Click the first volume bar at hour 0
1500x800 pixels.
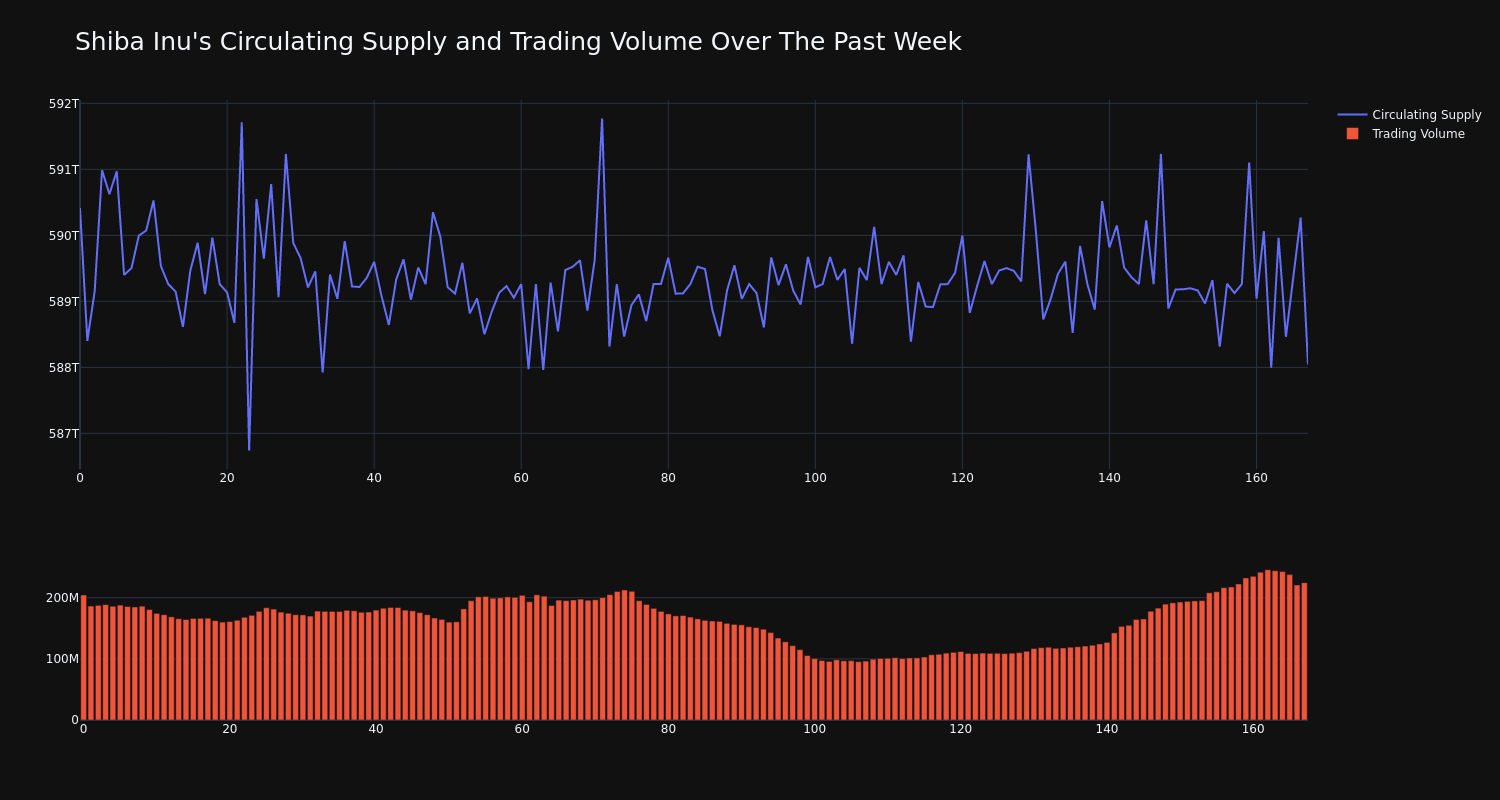click(83, 657)
